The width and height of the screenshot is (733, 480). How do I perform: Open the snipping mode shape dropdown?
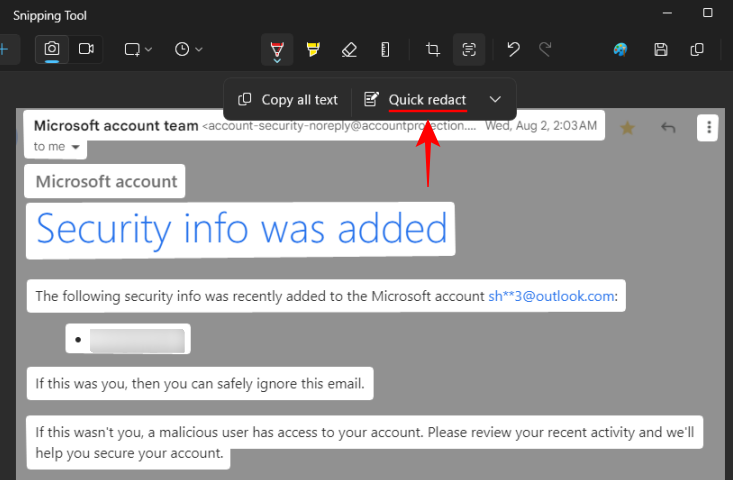(138, 49)
